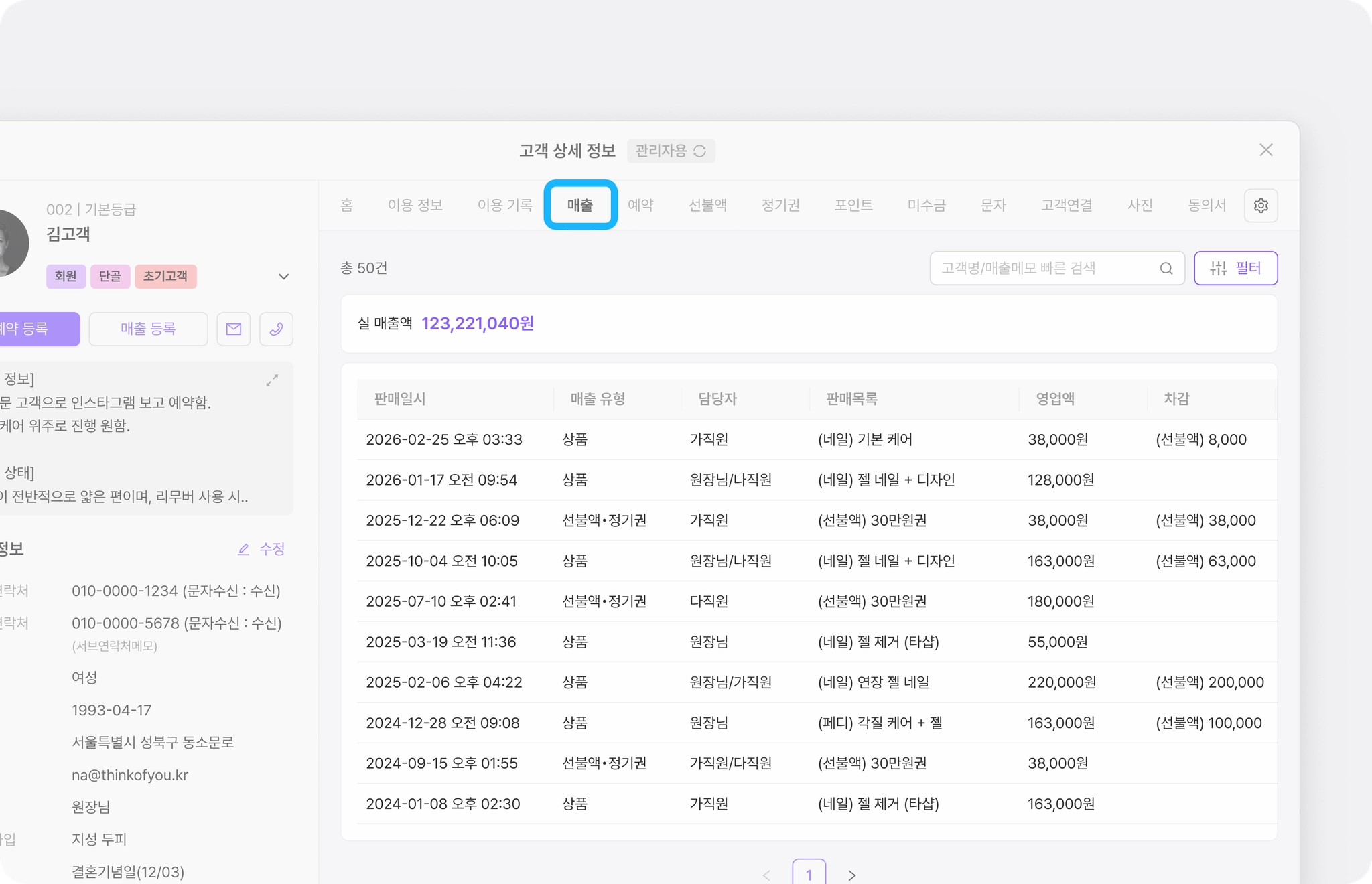Go to next page arrow
This screenshot has height=884, width=1372.
[x=851, y=875]
